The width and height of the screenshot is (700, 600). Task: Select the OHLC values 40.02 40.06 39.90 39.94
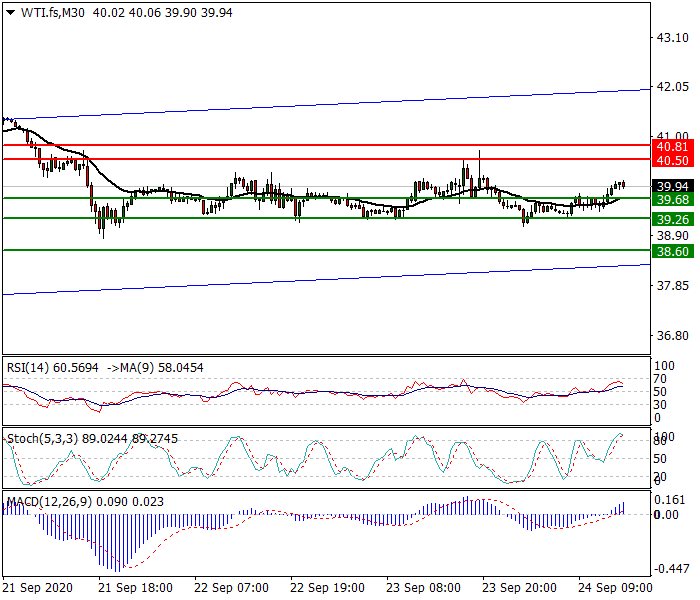[x=162, y=13]
